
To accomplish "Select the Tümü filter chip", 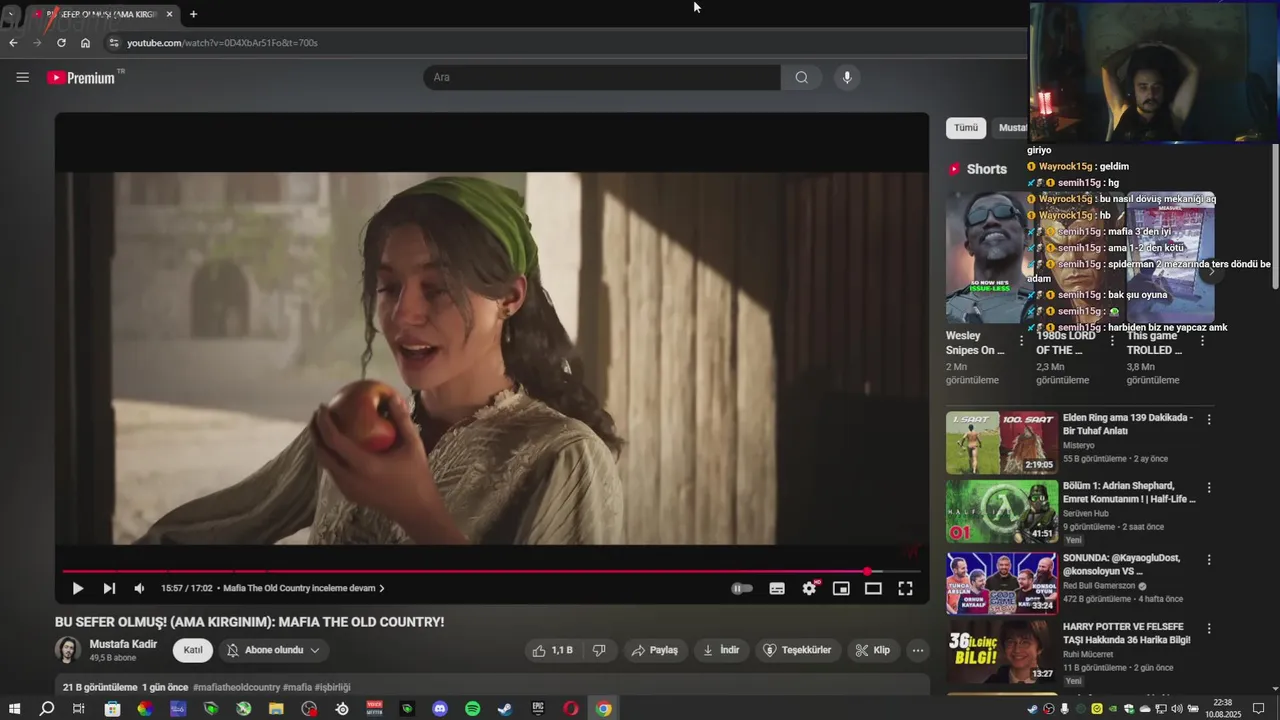I will click(966, 128).
